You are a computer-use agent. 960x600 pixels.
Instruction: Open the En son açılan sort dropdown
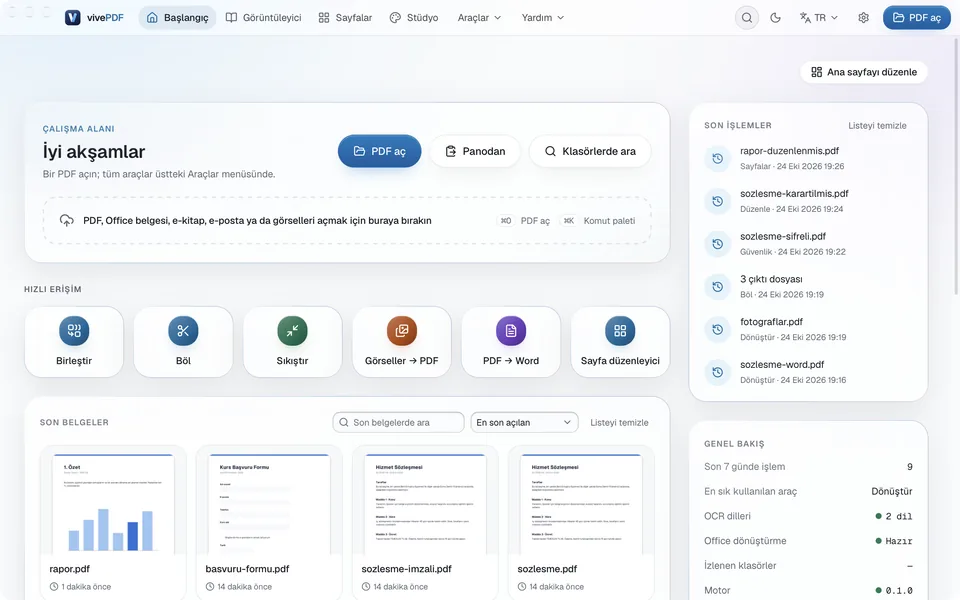(x=524, y=422)
